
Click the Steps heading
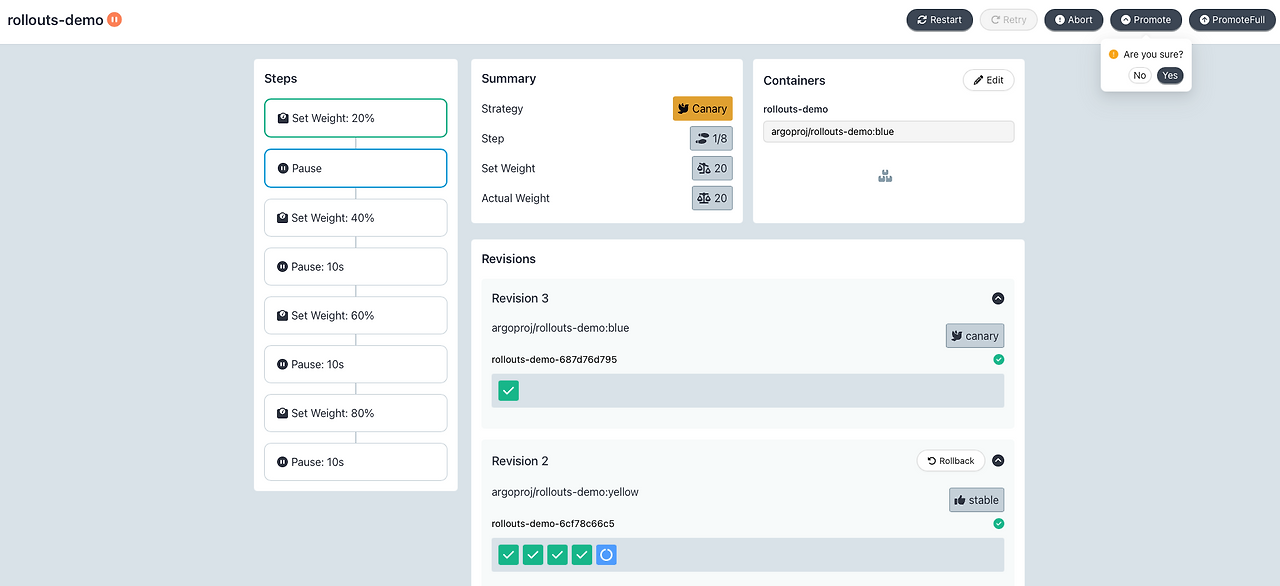[x=281, y=79]
